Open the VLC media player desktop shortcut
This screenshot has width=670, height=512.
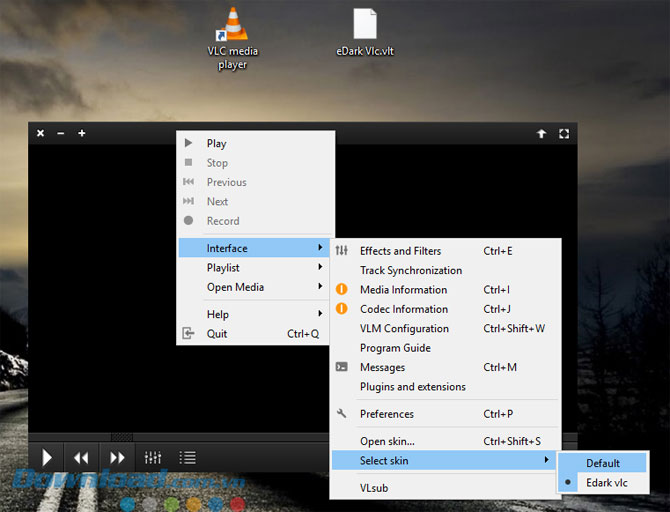click(233, 38)
